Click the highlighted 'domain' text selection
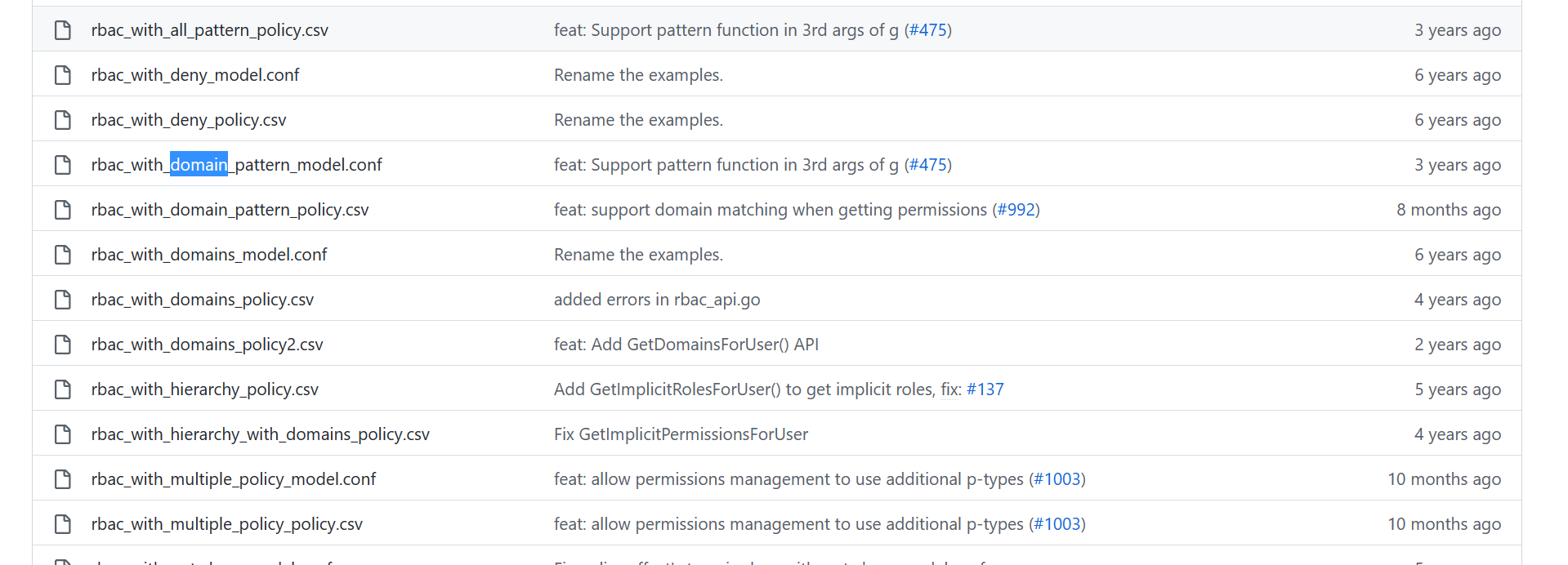The width and height of the screenshot is (1568, 565). (x=198, y=164)
